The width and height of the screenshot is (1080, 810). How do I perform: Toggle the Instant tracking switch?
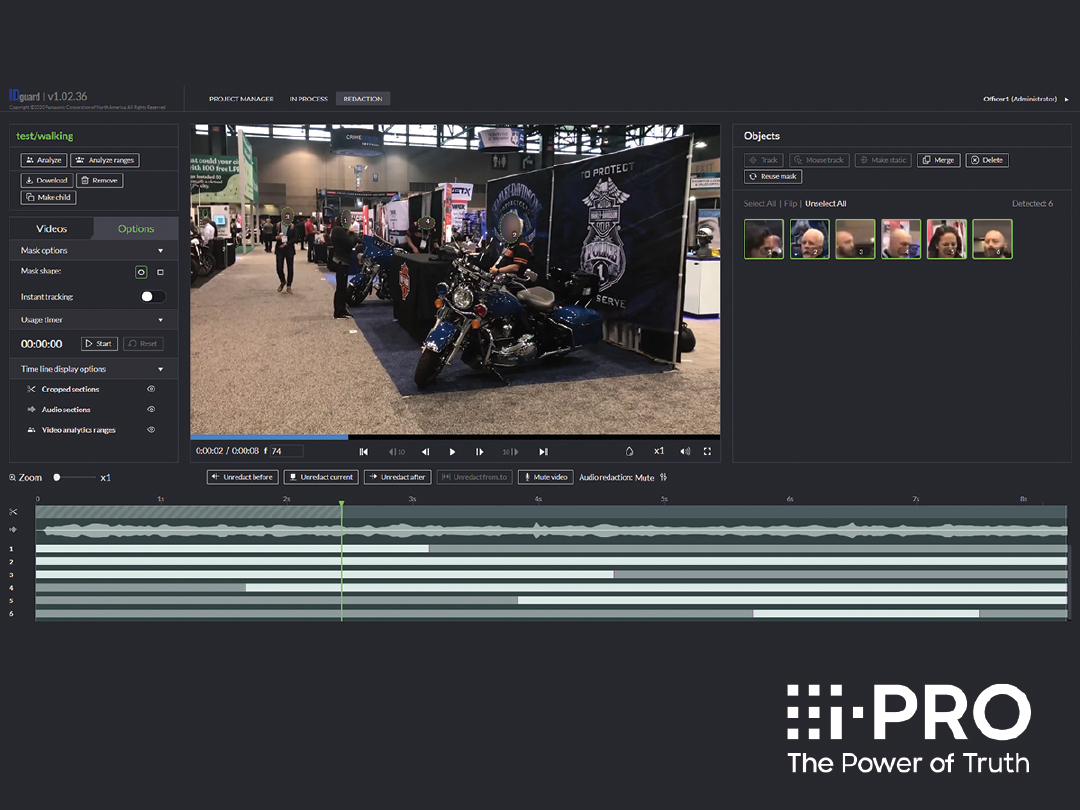(x=152, y=297)
